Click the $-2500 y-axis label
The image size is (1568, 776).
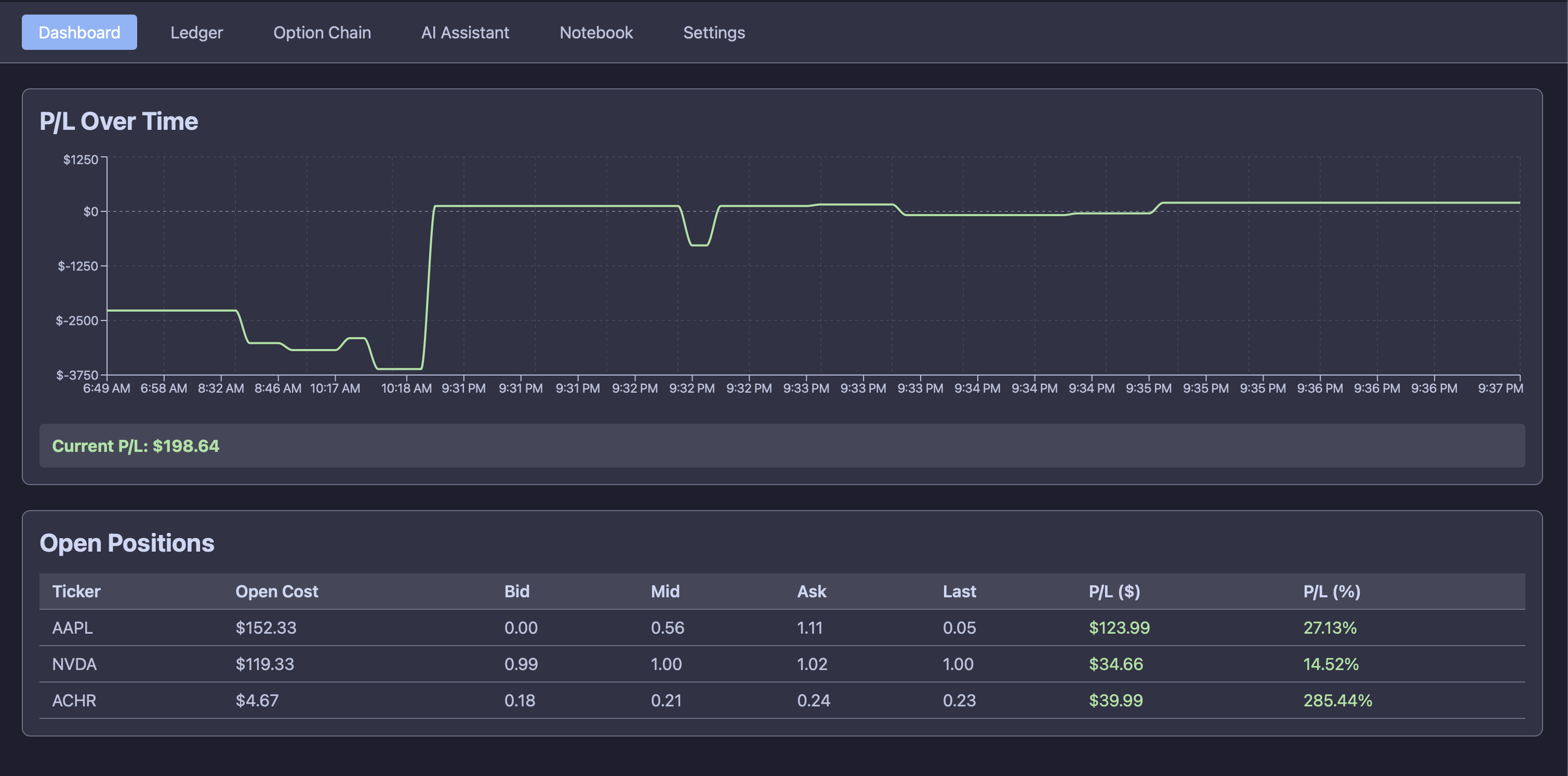[x=77, y=320]
